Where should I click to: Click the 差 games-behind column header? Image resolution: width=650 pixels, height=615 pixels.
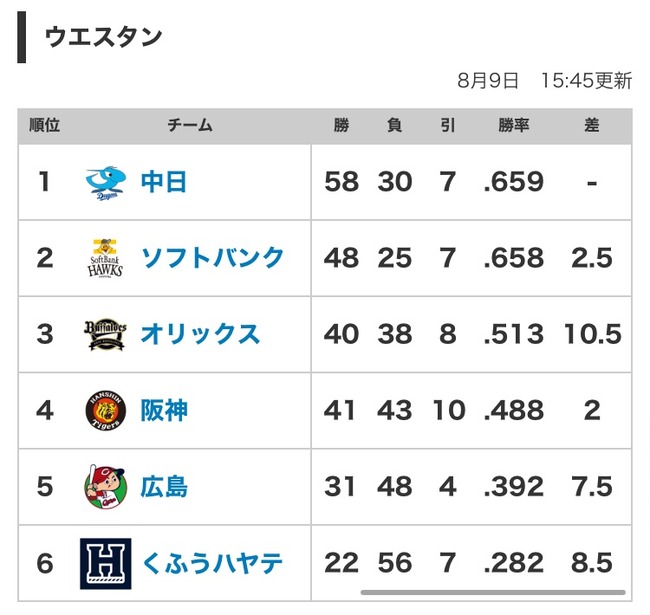pyautogui.click(x=592, y=125)
